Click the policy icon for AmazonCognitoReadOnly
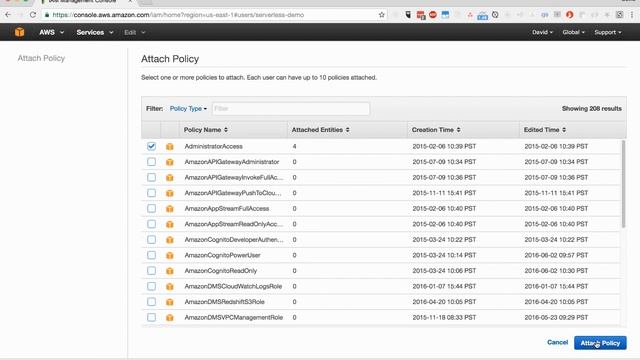This screenshot has width=640, height=360. 170,271
